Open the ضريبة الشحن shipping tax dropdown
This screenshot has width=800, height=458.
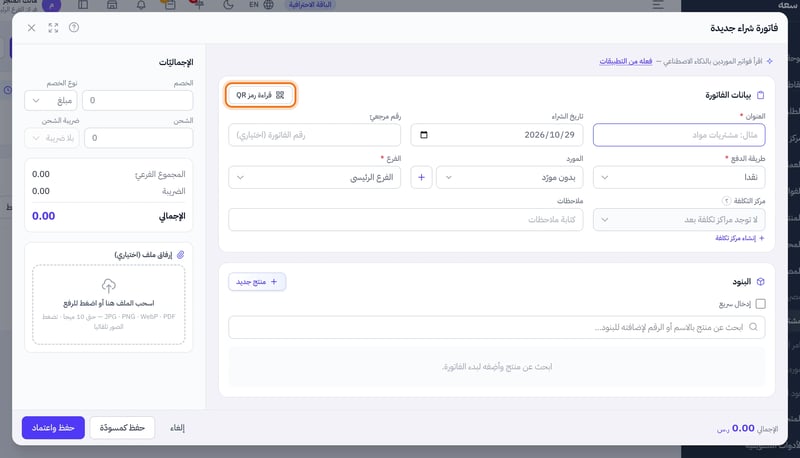(52, 138)
